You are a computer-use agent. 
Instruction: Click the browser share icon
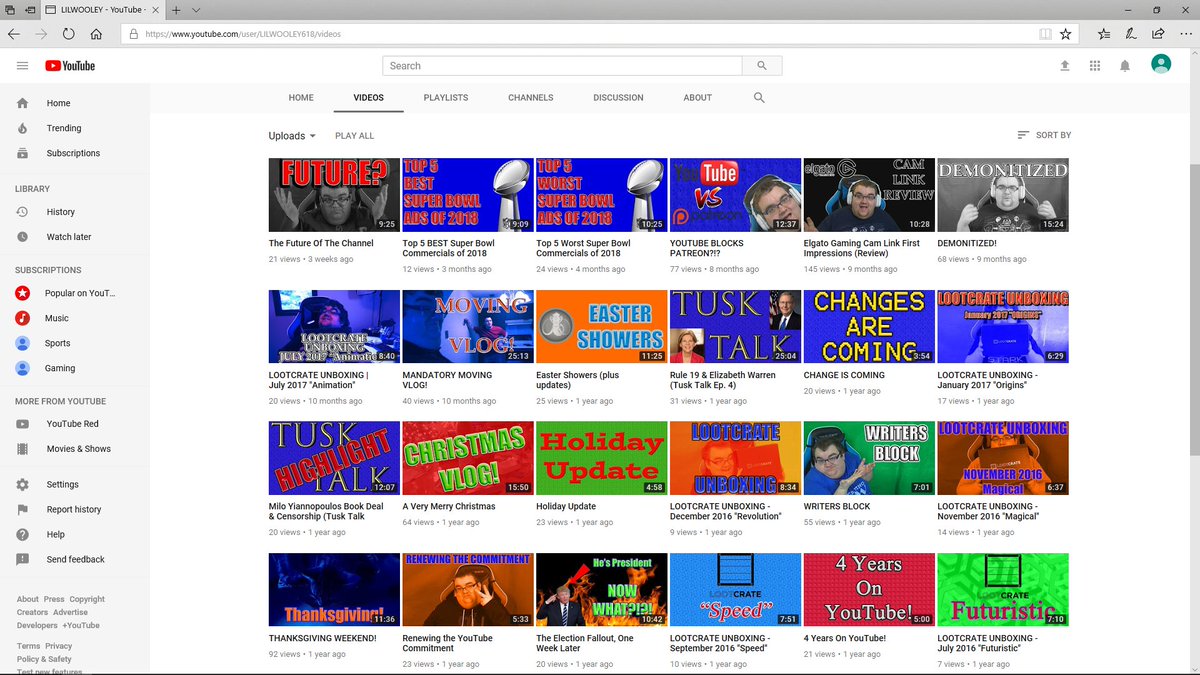pos(1157,33)
